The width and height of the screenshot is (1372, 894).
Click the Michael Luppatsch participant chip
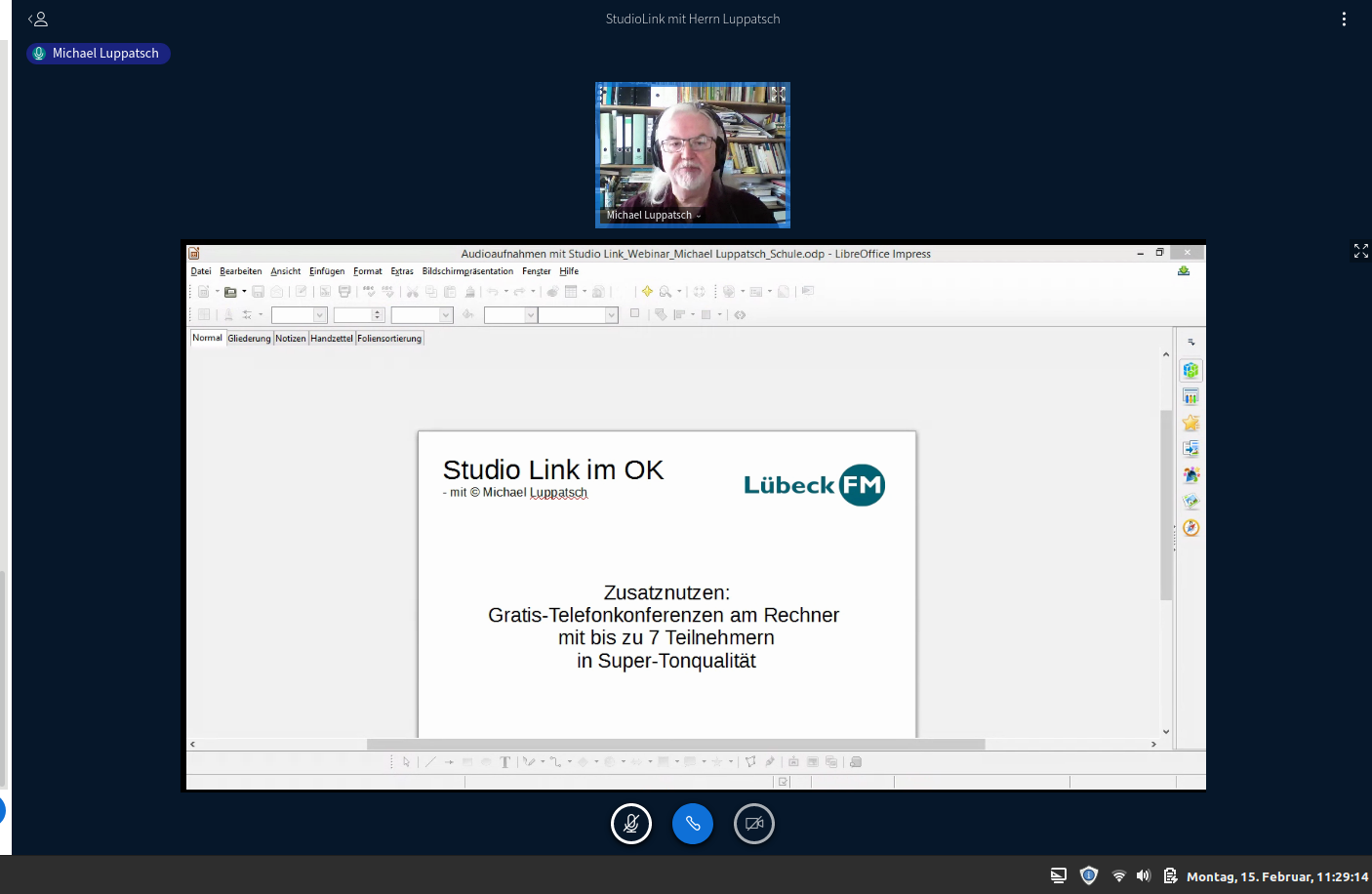pos(99,54)
